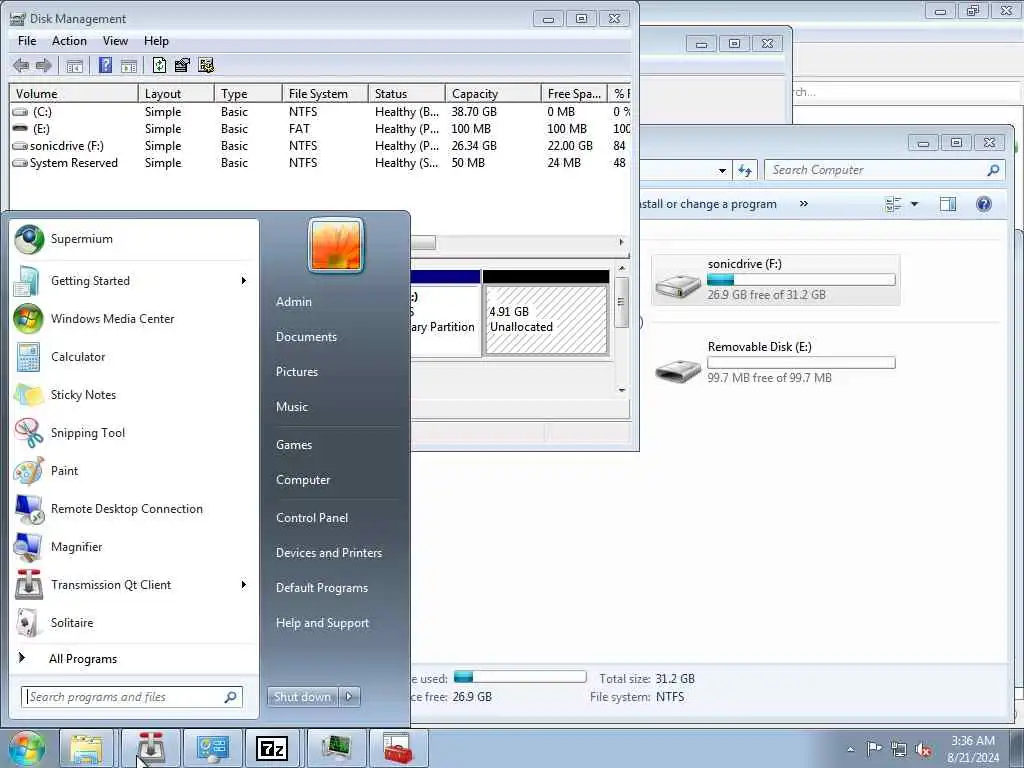
Task: Toggle Show/Hide Console Tree toolbar icon
Action: point(74,65)
